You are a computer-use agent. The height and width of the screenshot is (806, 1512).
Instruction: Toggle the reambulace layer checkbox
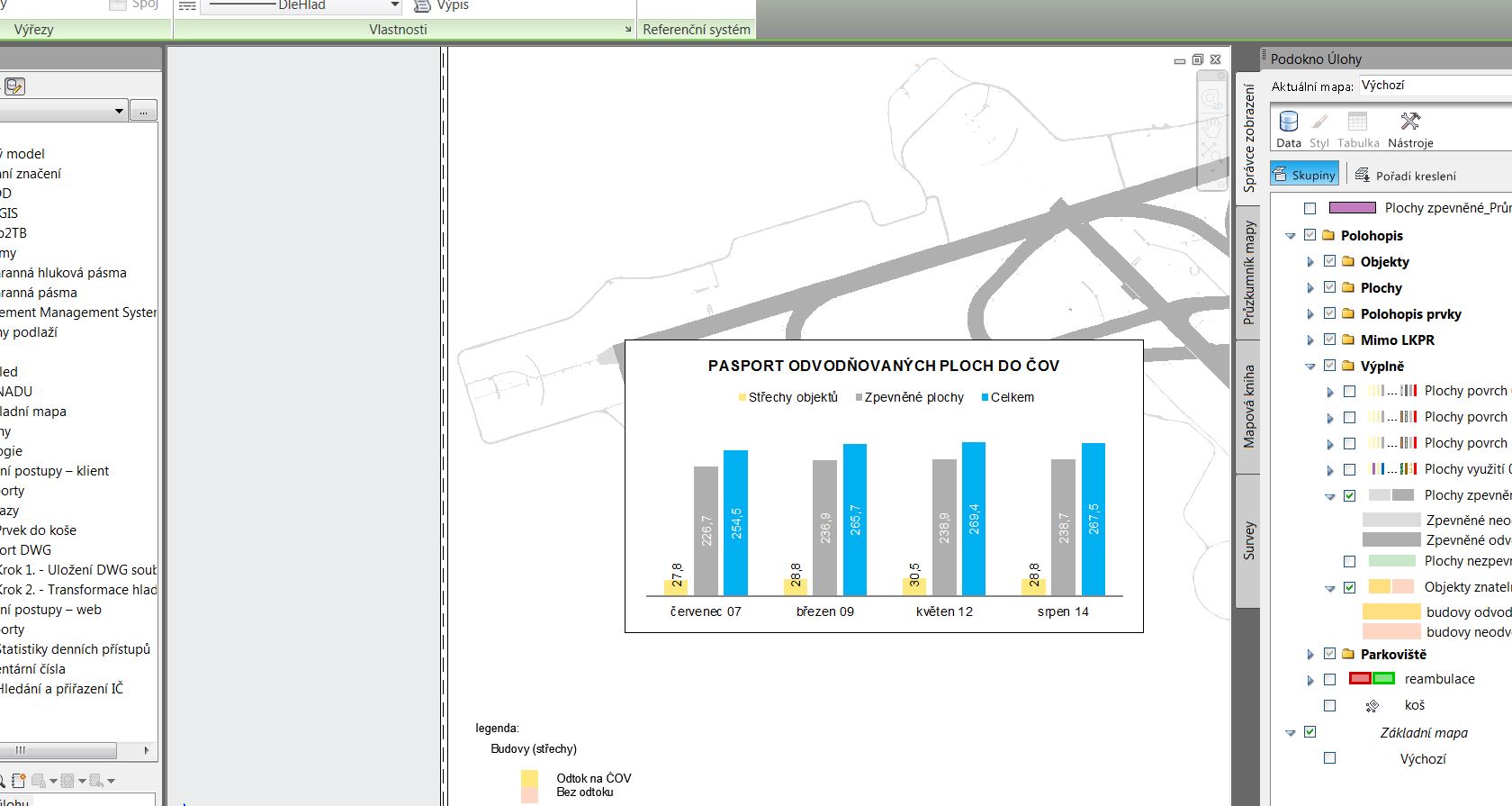coord(1329,680)
